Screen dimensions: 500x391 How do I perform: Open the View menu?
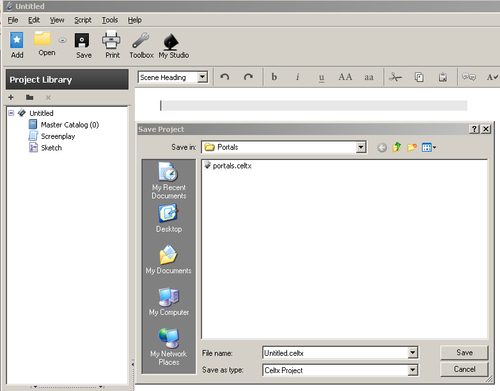tap(57, 20)
